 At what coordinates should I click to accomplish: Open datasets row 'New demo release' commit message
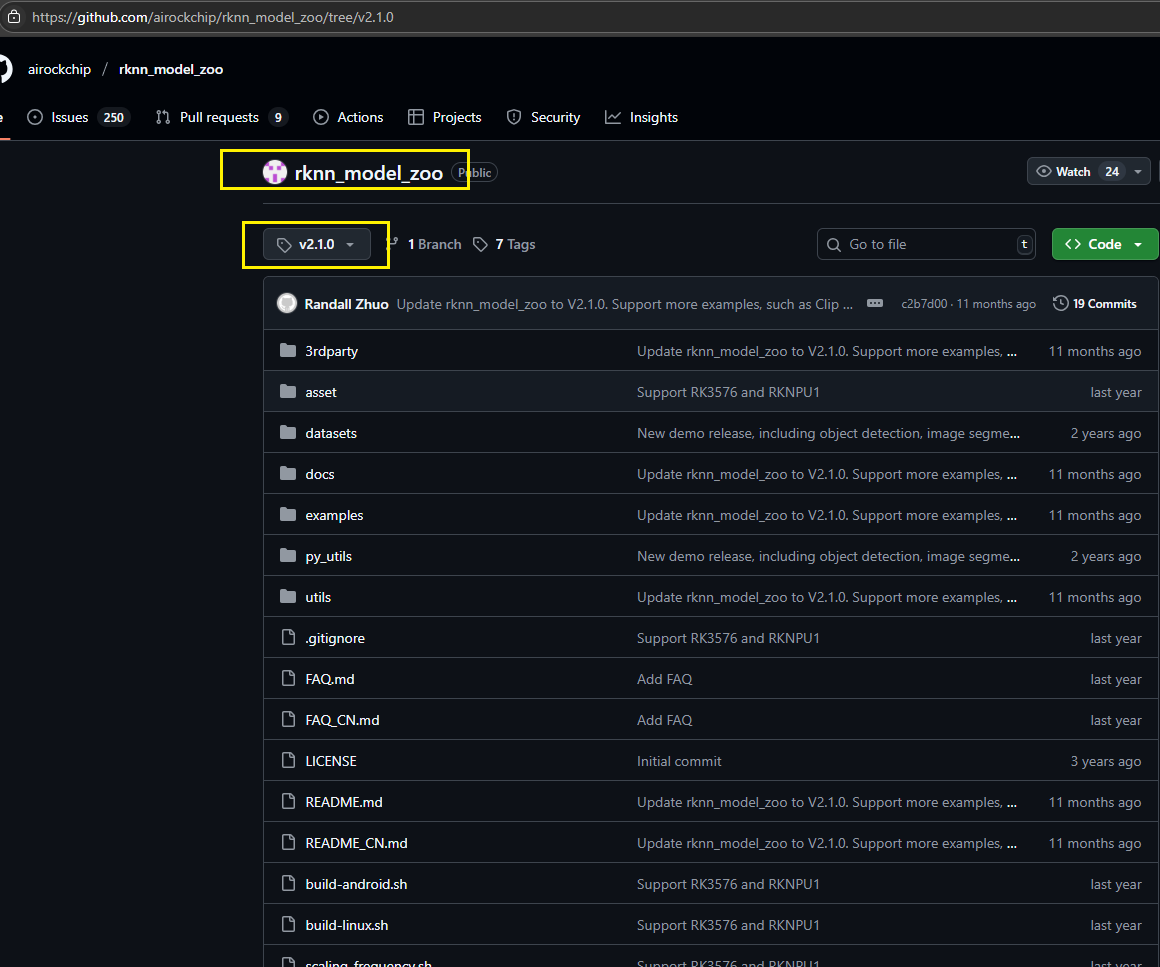pyautogui.click(x=829, y=434)
